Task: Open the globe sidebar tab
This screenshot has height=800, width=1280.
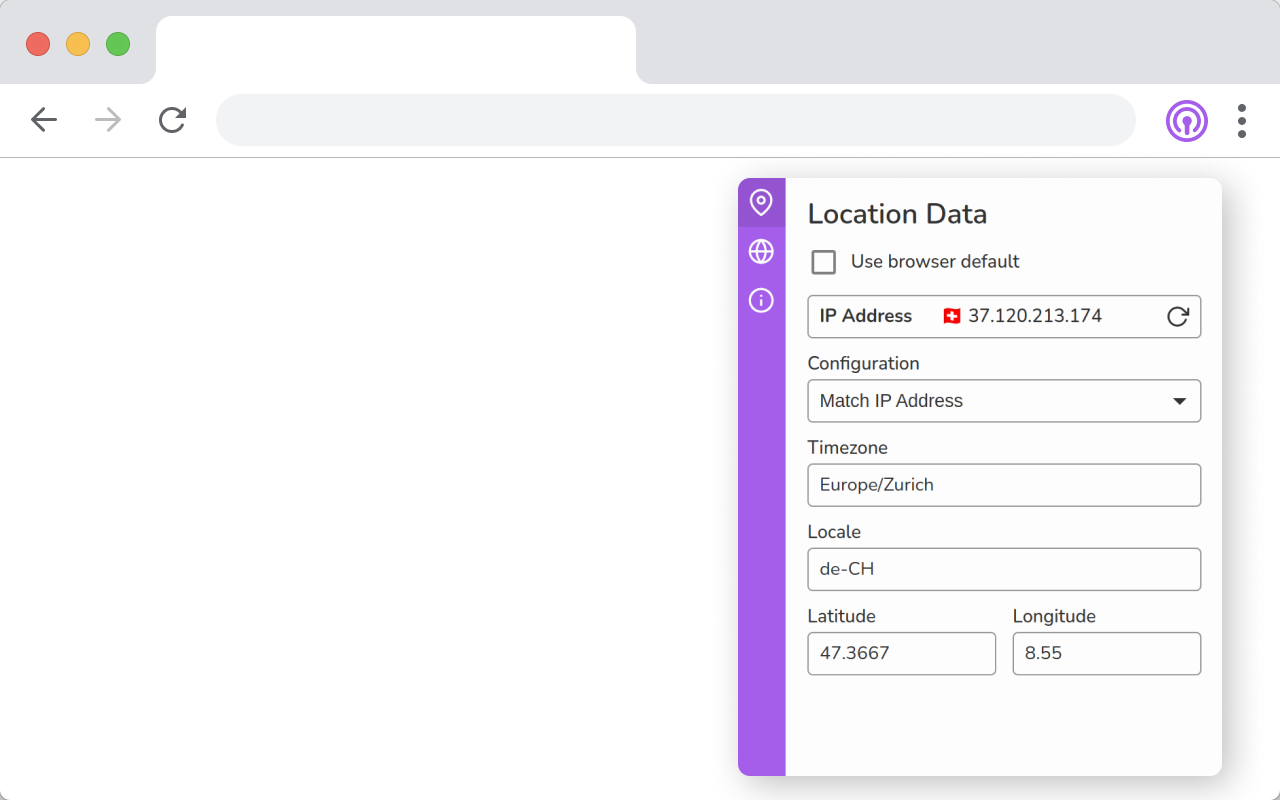Action: [x=761, y=252]
